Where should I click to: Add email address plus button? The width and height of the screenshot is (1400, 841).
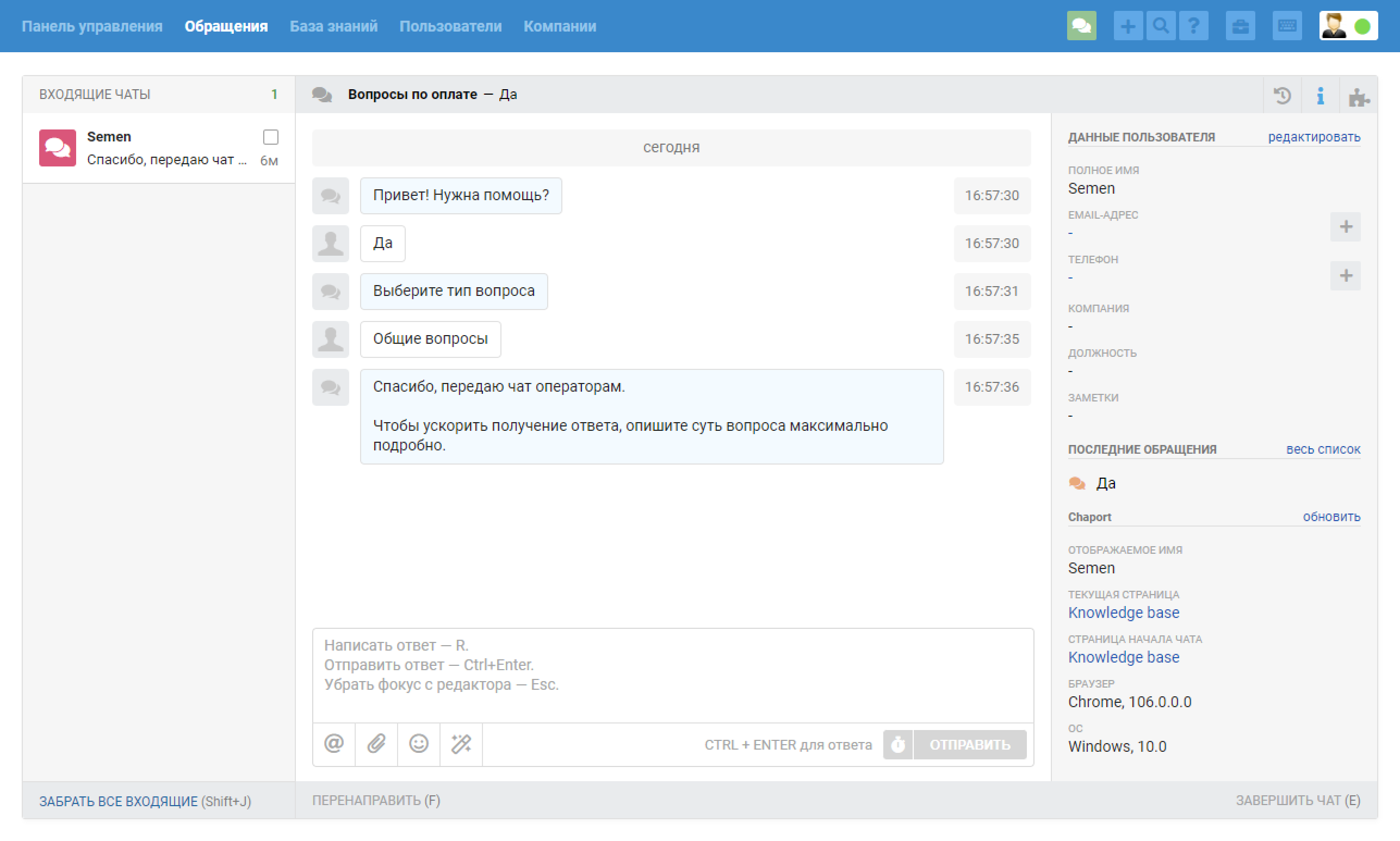click(x=1346, y=227)
